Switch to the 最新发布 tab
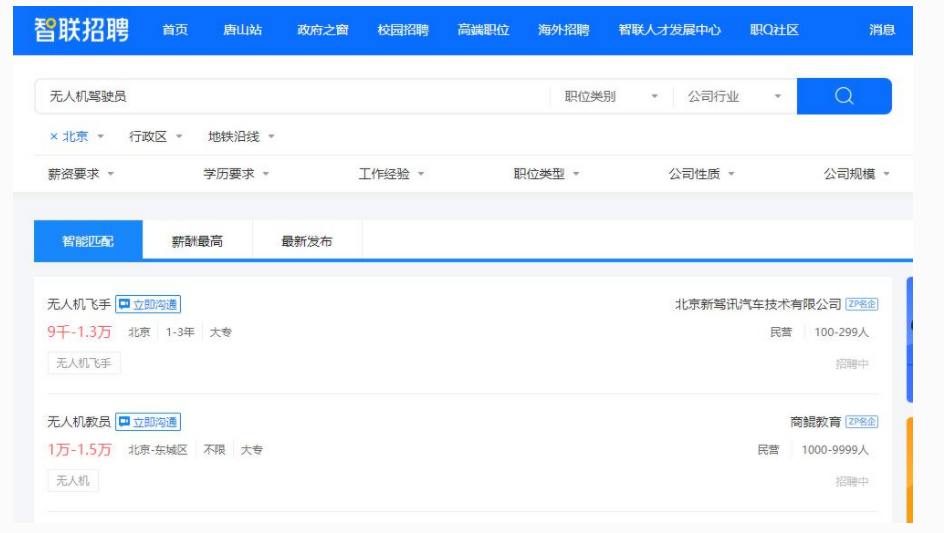This screenshot has height=533, width=944. (307, 241)
